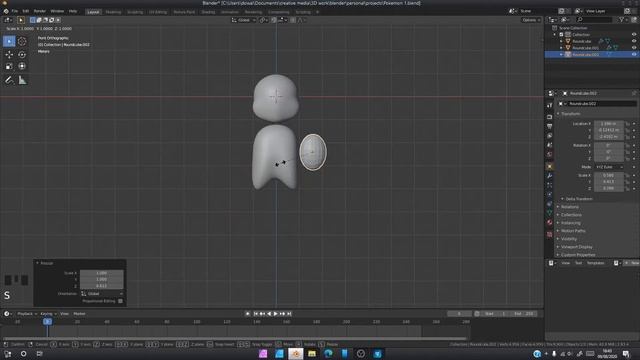The width and height of the screenshot is (640, 360).
Task: Jump to the timeline start frame
Action: pyautogui.click(x=256, y=313)
